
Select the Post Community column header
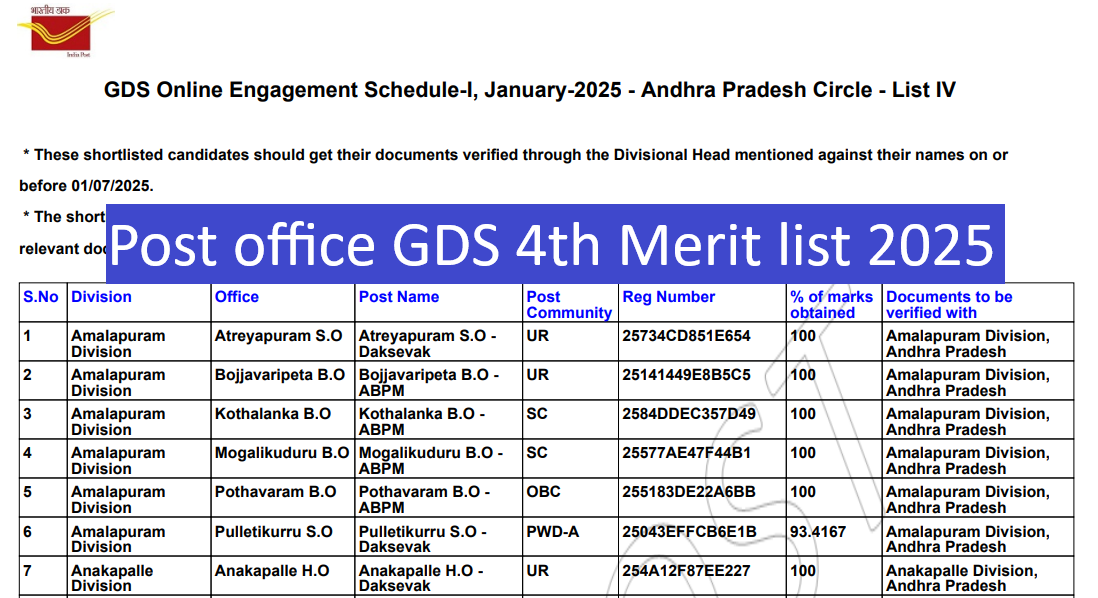[x=568, y=305]
